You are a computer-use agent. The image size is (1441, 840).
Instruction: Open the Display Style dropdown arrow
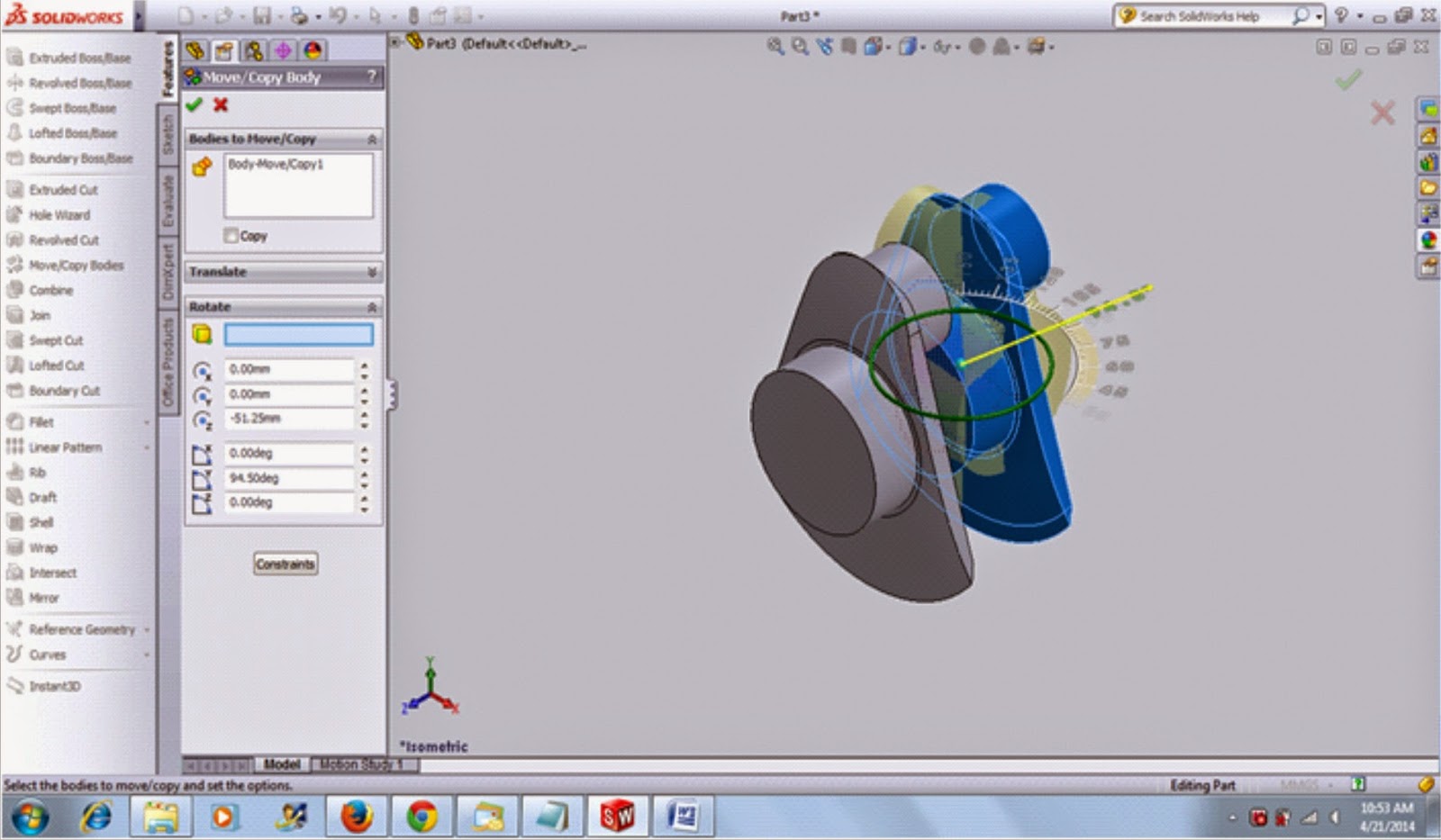[924, 46]
